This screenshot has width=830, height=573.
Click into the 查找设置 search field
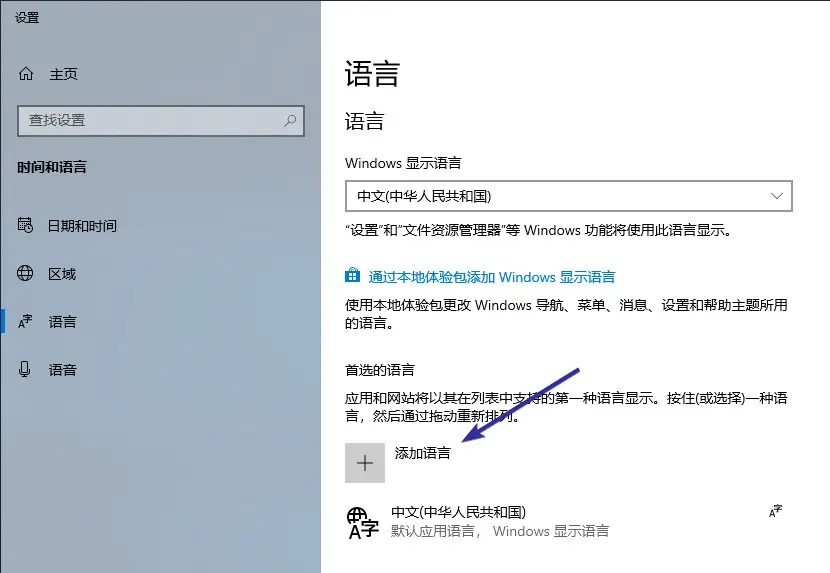point(161,121)
